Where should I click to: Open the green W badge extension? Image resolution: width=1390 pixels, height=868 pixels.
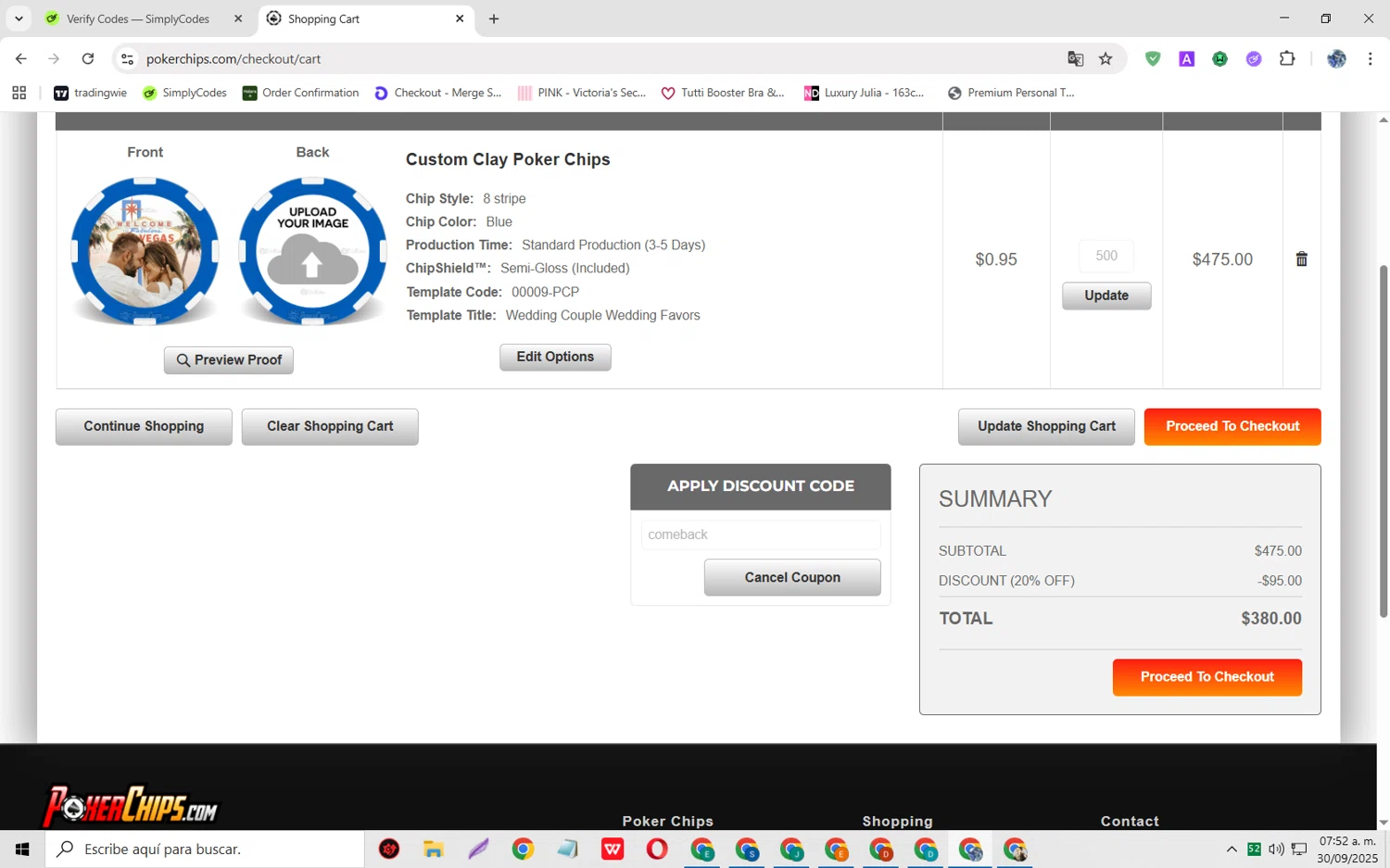pyautogui.click(x=1220, y=59)
